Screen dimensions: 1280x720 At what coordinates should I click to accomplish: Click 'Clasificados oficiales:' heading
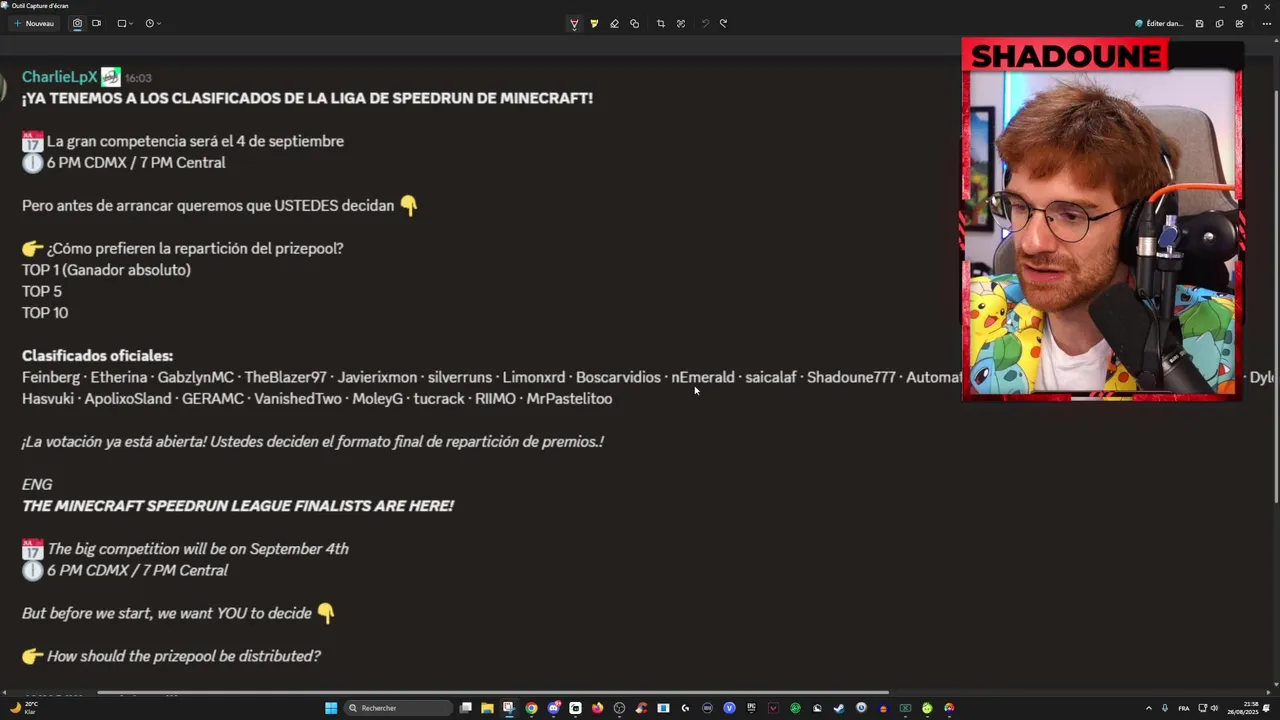click(97, 356)
